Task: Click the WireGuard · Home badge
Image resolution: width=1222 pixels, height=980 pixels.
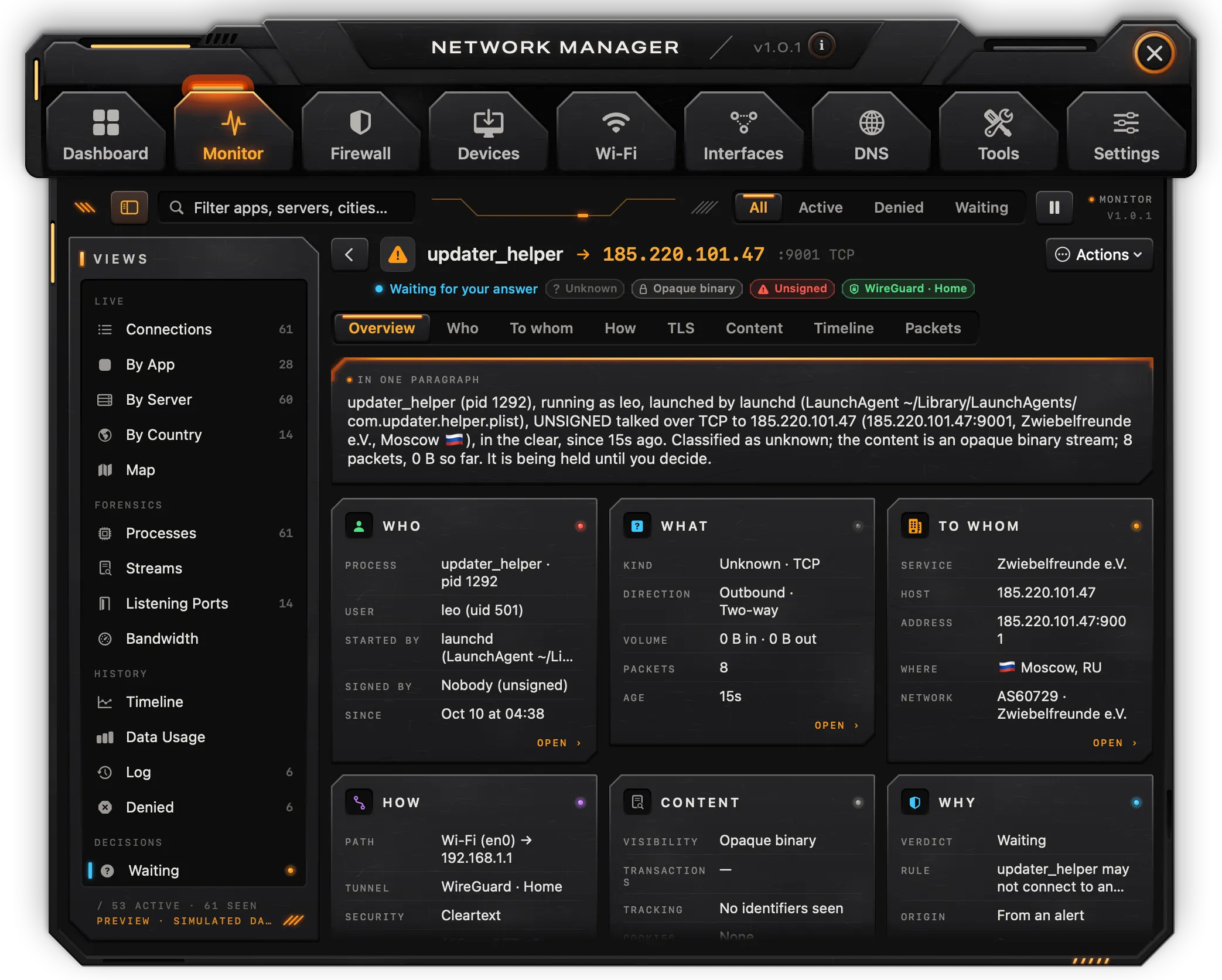Action: pos(908,288)
